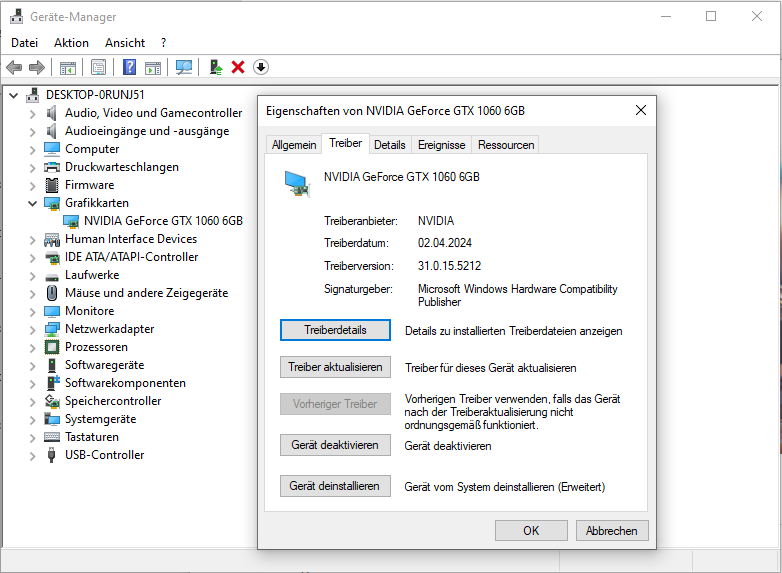
Task: Click the Druckwarteschlangen printer icon
Action: click(x=52, y=167)
